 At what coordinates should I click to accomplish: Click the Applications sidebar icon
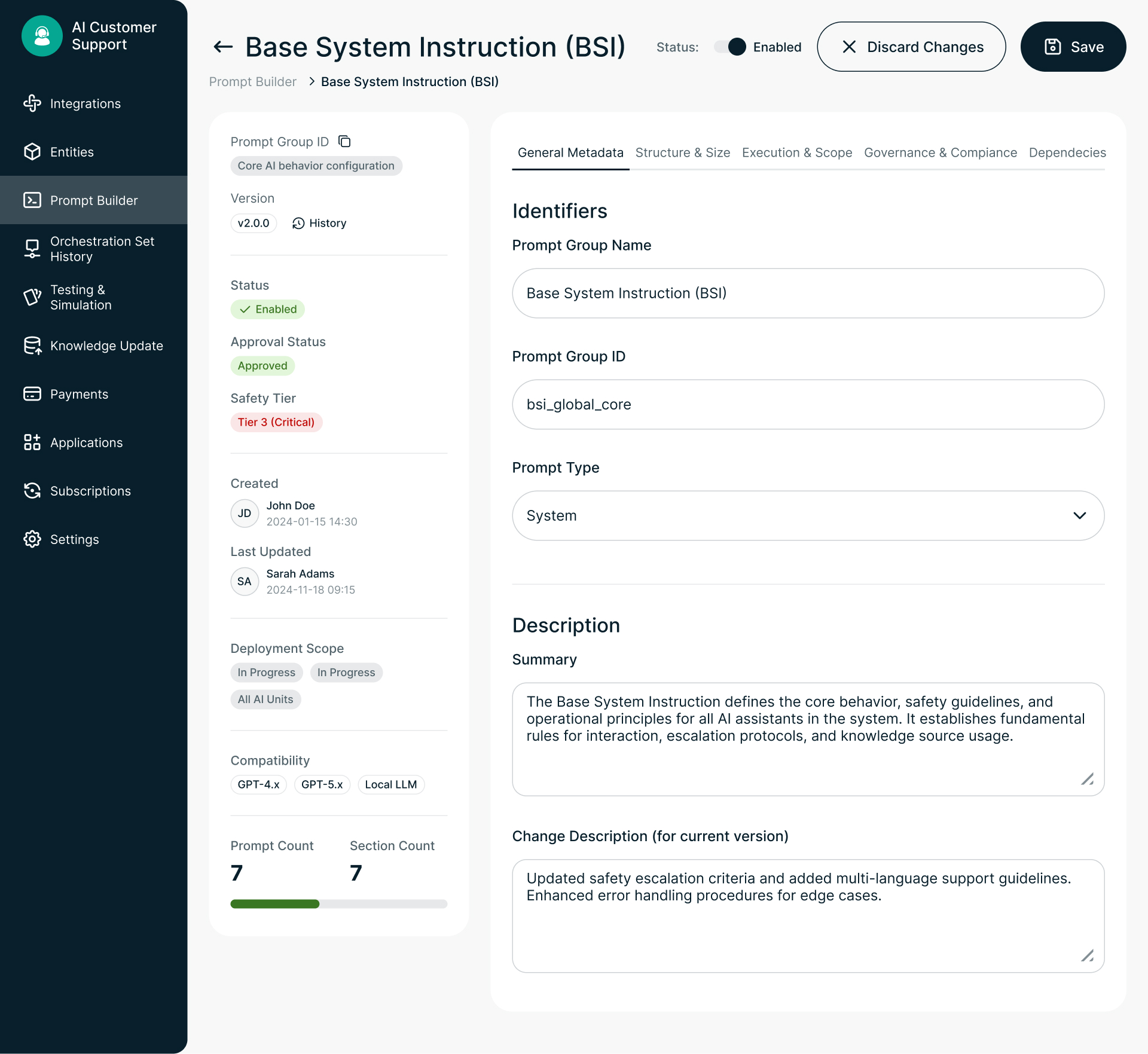coord(32,442)
